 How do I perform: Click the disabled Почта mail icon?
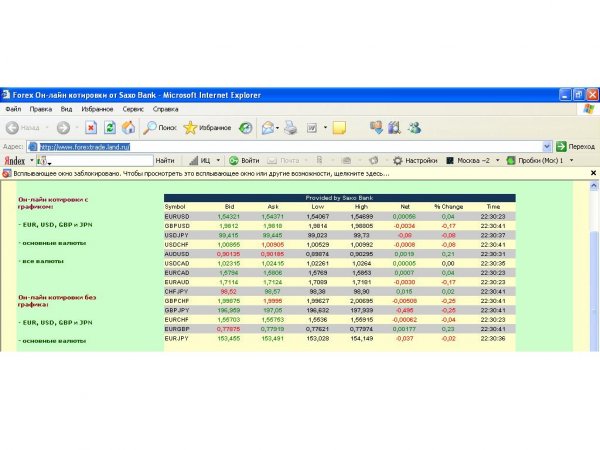click(x=272, y=161)
